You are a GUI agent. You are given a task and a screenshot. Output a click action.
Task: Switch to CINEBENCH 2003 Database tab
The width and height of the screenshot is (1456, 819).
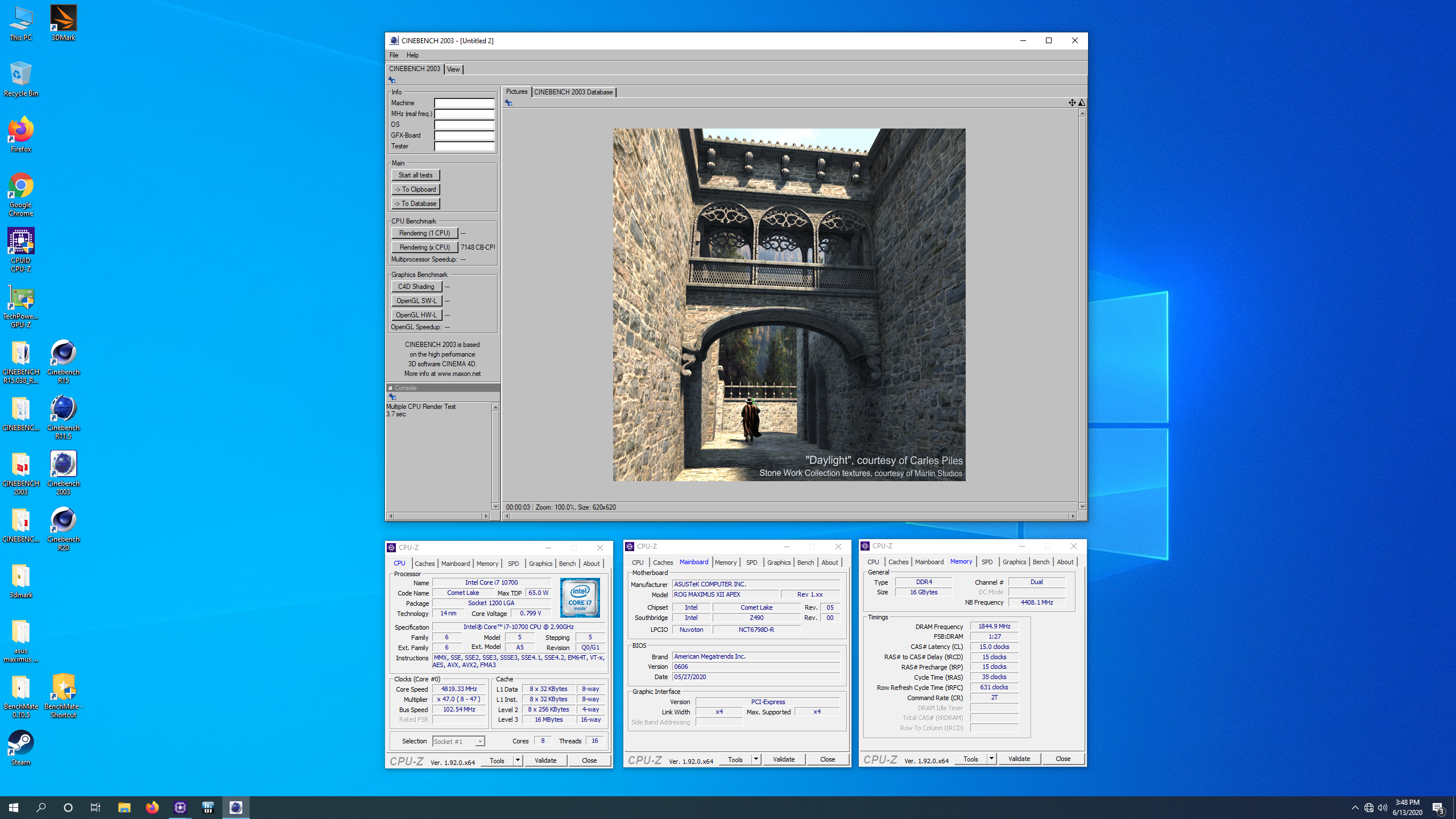pos(573,92)
